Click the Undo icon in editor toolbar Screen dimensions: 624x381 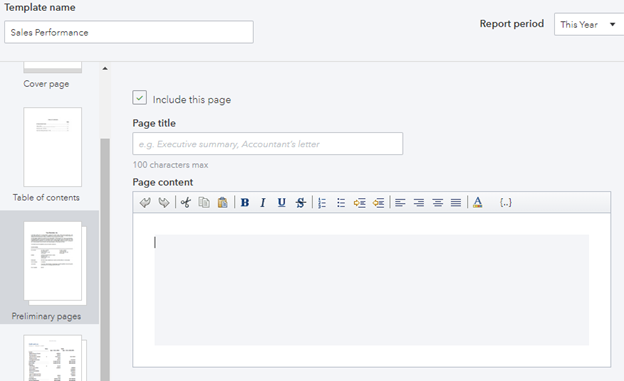[x=145, y=203]
